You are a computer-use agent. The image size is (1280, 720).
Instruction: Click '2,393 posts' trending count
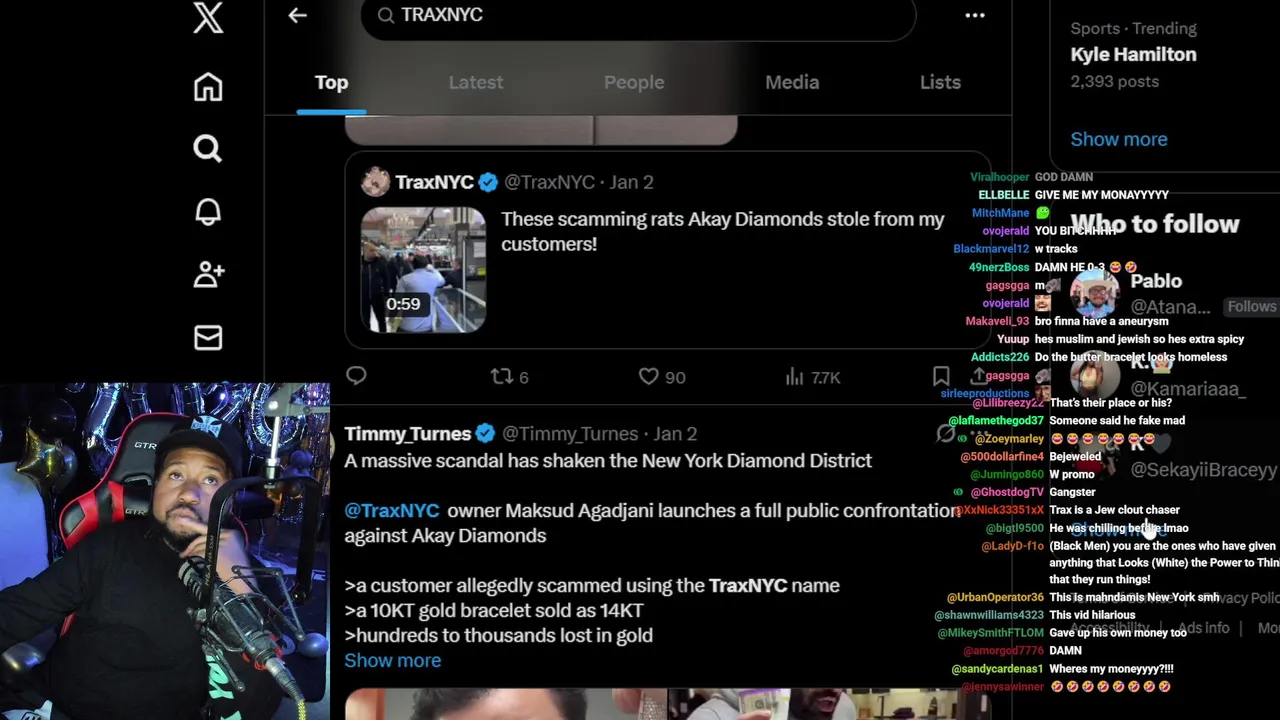click(1114, 81)
